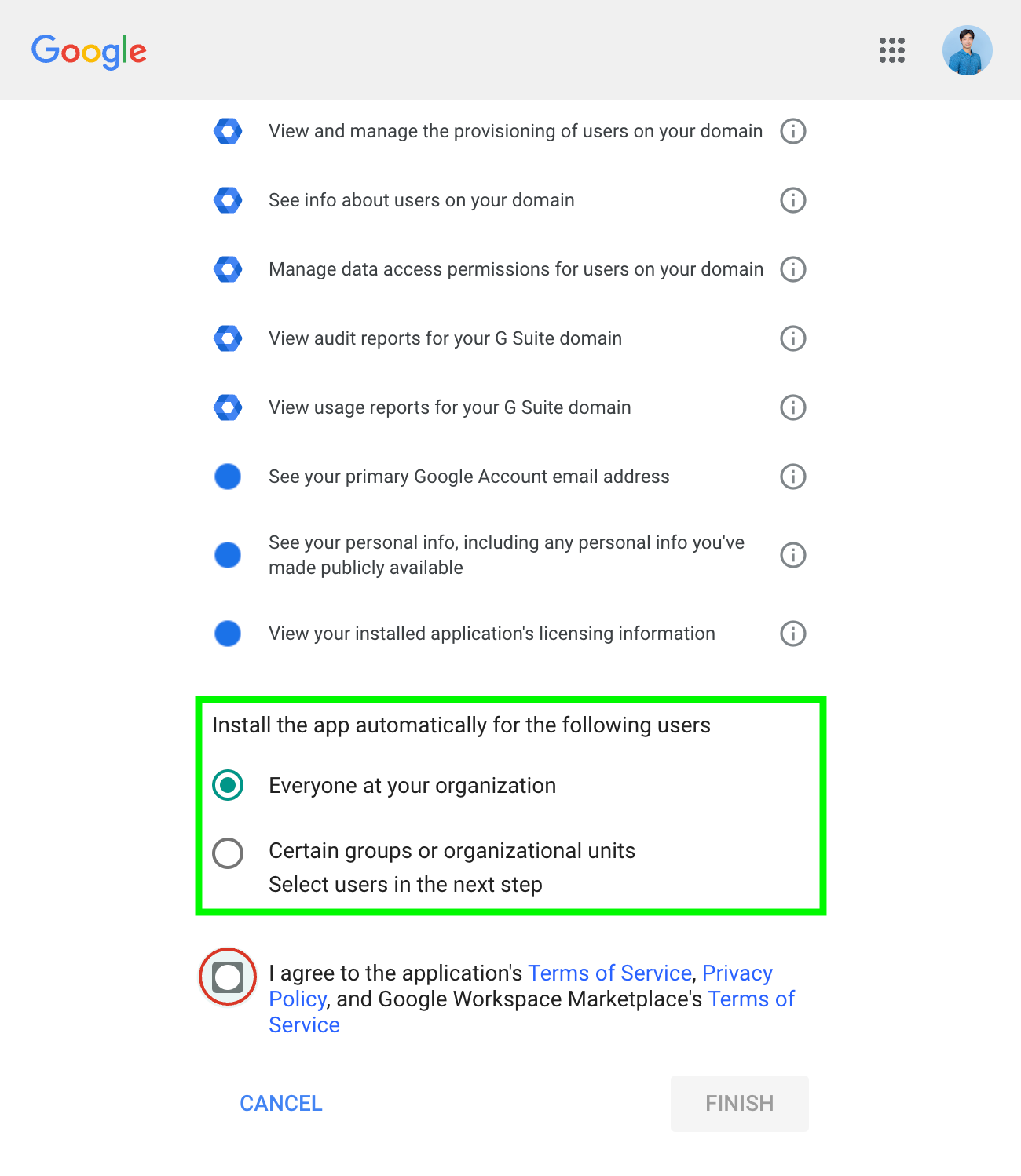Check the agree to Terms checkbox
The width and height of the screenshot is (1021, 1176).
coord(228,977)
